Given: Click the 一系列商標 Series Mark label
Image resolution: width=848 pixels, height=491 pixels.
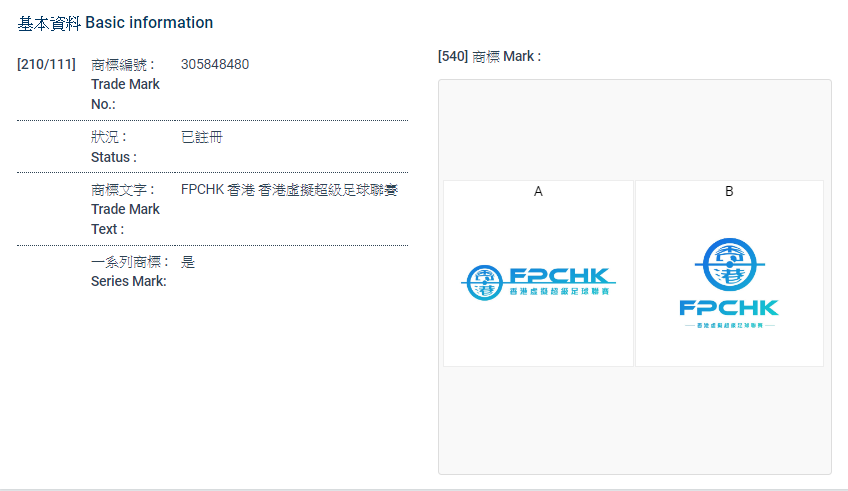Looking at the screenshot, I should point(129,271).
